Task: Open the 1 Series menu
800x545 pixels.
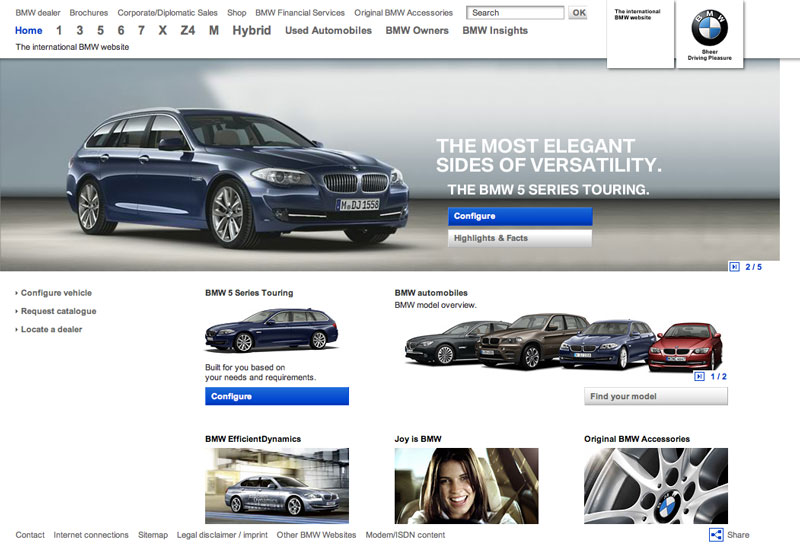Action: [59, 31]
